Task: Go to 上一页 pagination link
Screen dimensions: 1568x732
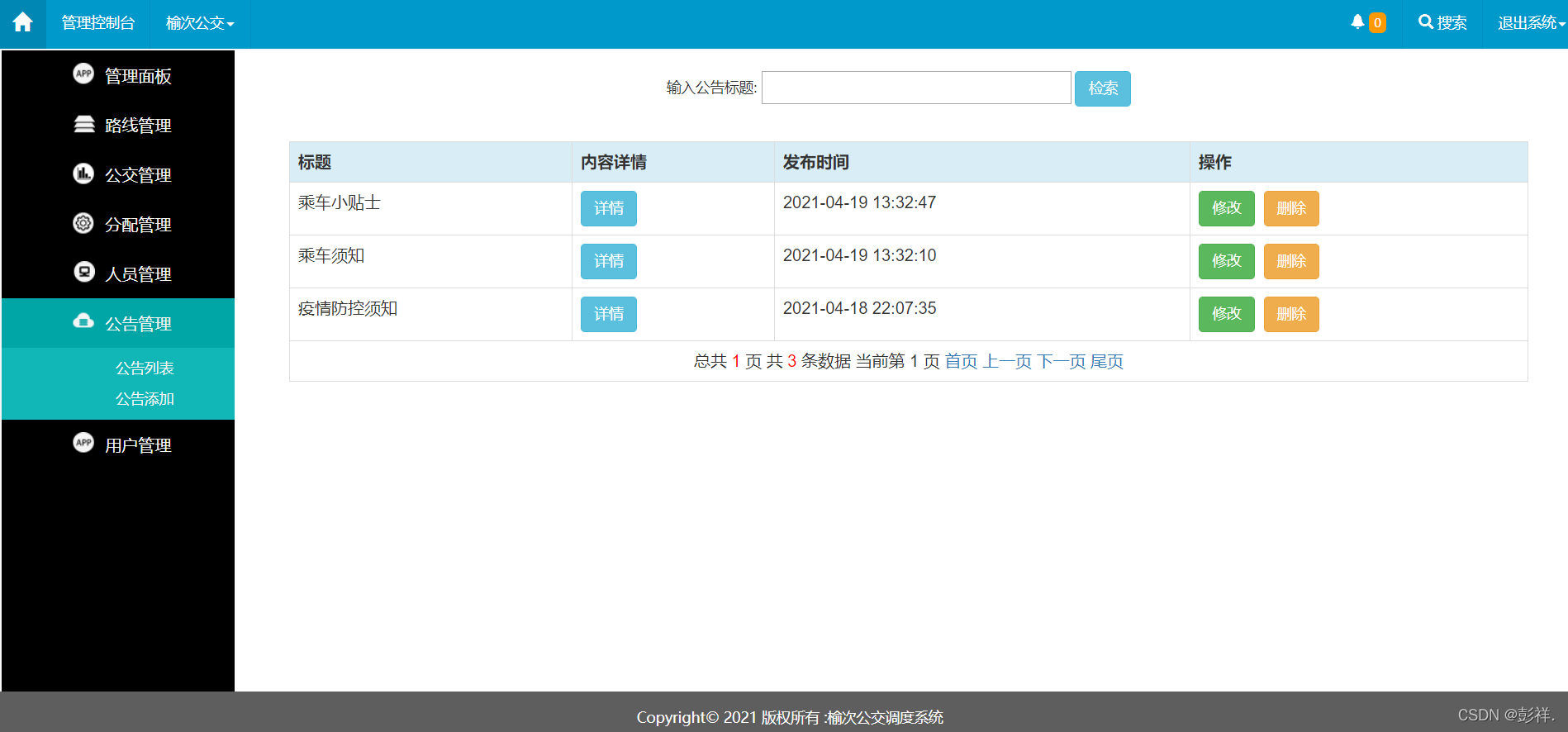Action: [1007, 361]
